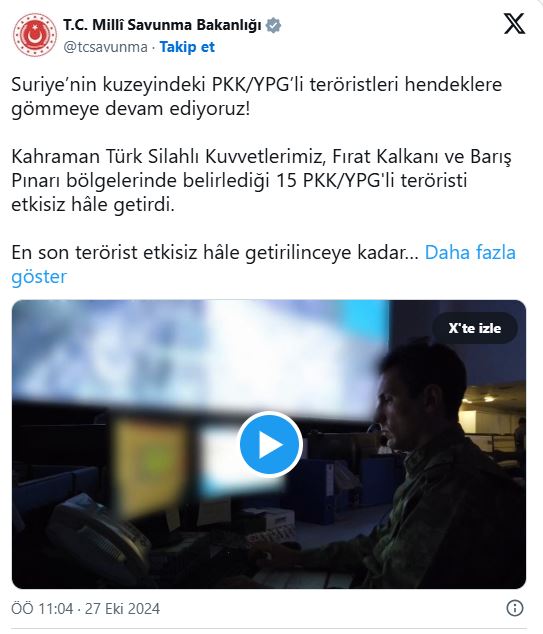543x634 pixels.
Task: Click the '27 Eki 2024' date
Action: (123, 608)
